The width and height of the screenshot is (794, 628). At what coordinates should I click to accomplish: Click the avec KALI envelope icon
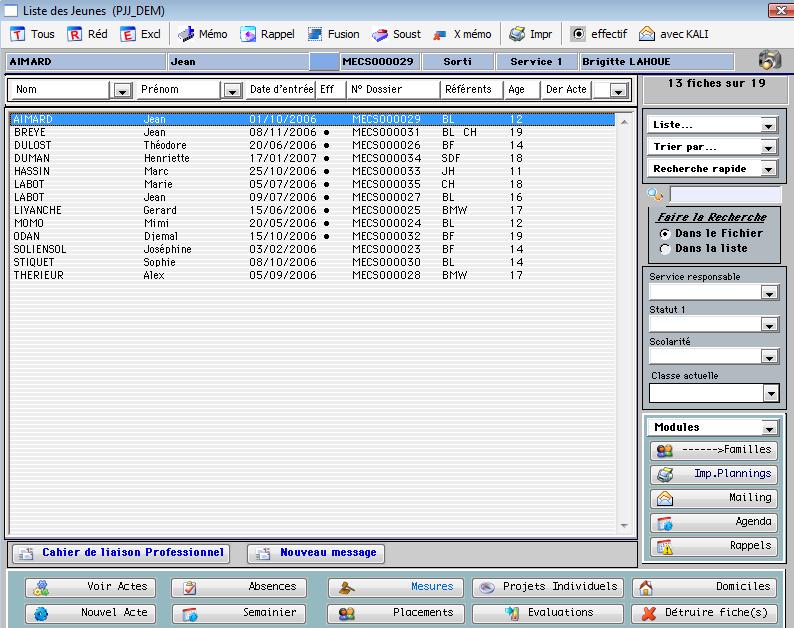647,34
